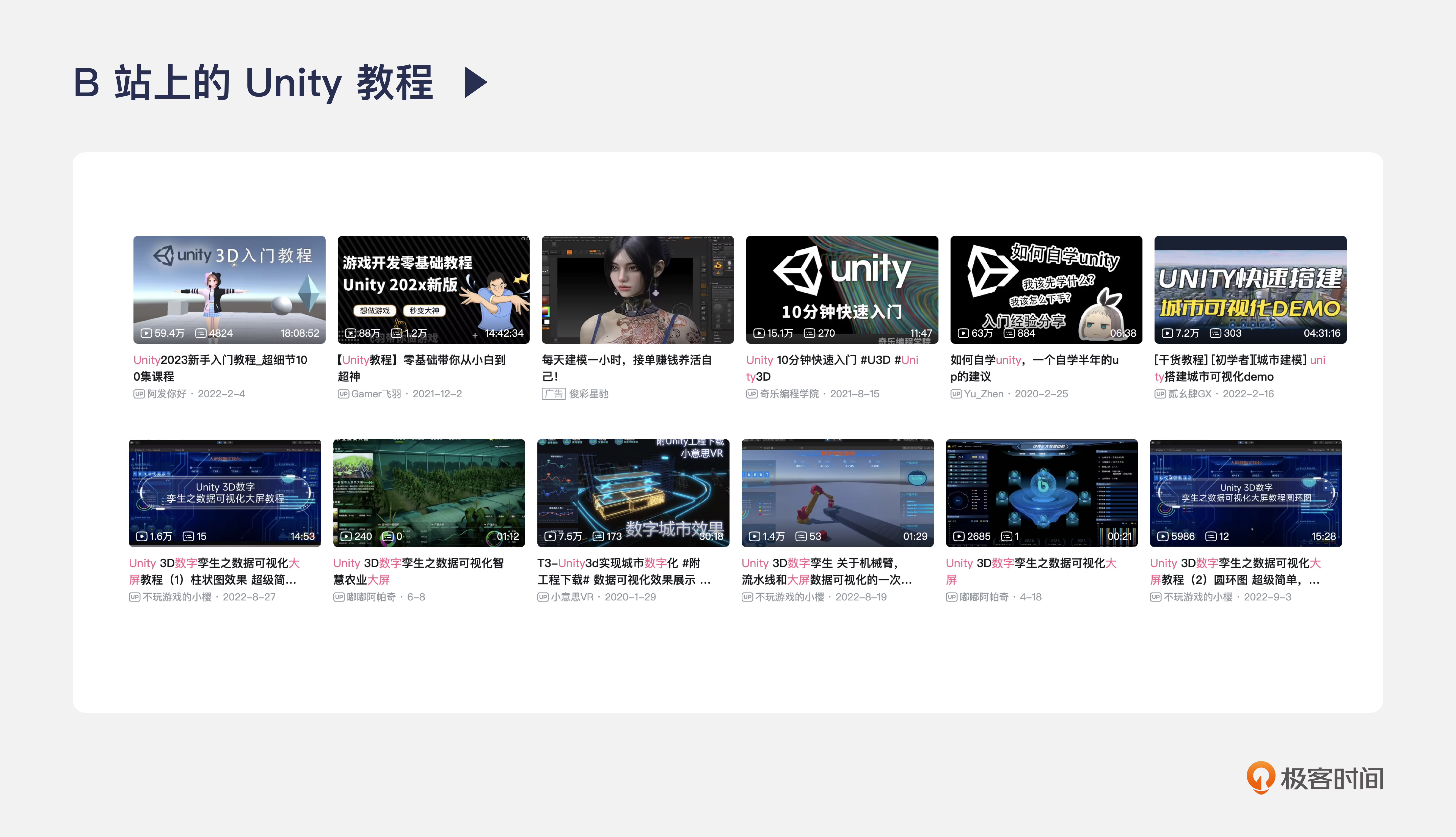
Task: Click danmaku comment icon beside 4824
Action: (201, 333)
